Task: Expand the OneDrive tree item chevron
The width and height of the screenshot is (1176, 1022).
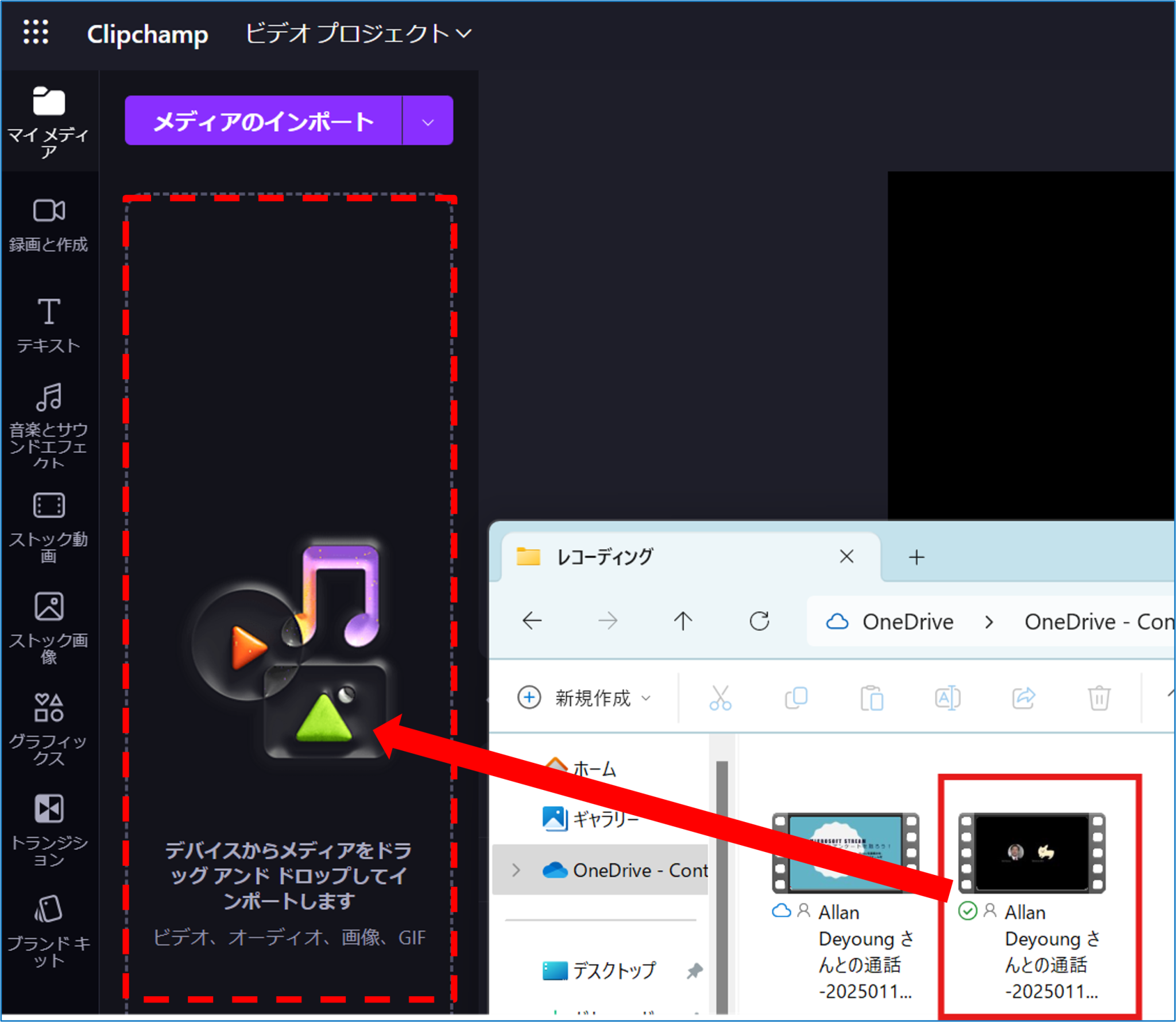Action: tap(515, 870)
